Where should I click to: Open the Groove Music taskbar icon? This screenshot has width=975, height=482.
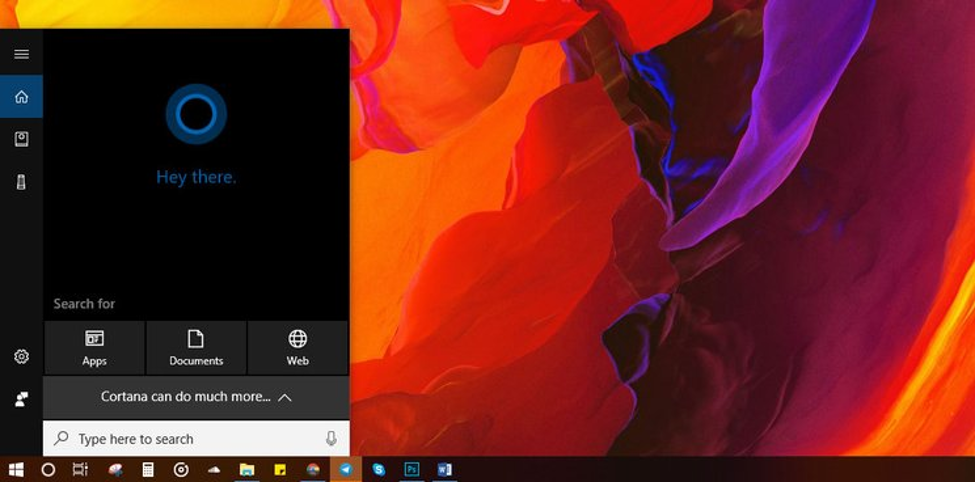click(181, 470)
